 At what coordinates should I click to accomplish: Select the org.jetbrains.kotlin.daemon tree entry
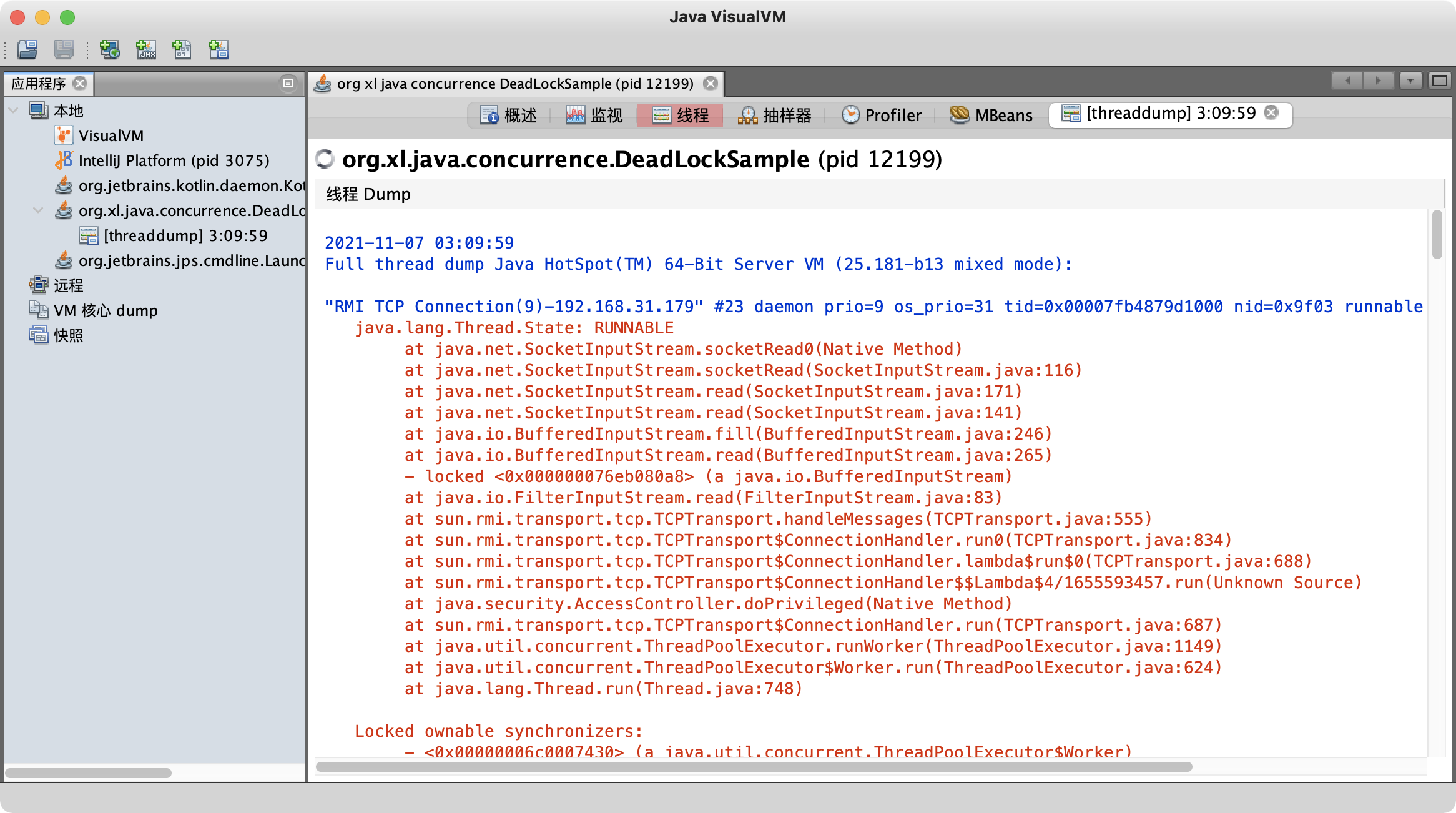point(192,185)
